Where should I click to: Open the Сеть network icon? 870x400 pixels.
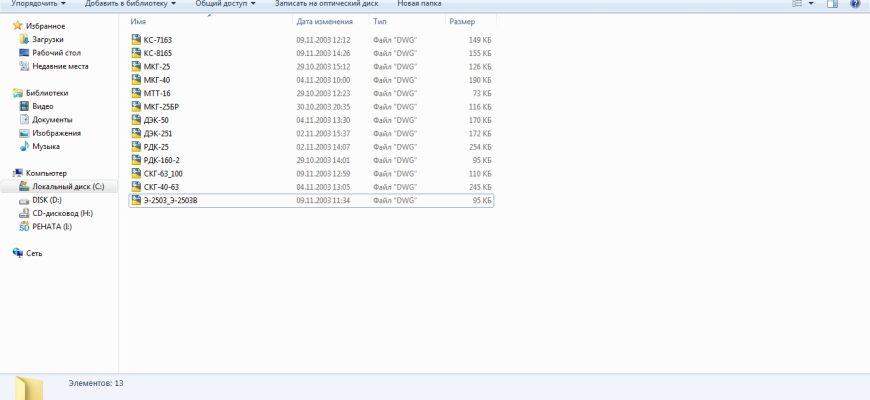click(18, 253)
